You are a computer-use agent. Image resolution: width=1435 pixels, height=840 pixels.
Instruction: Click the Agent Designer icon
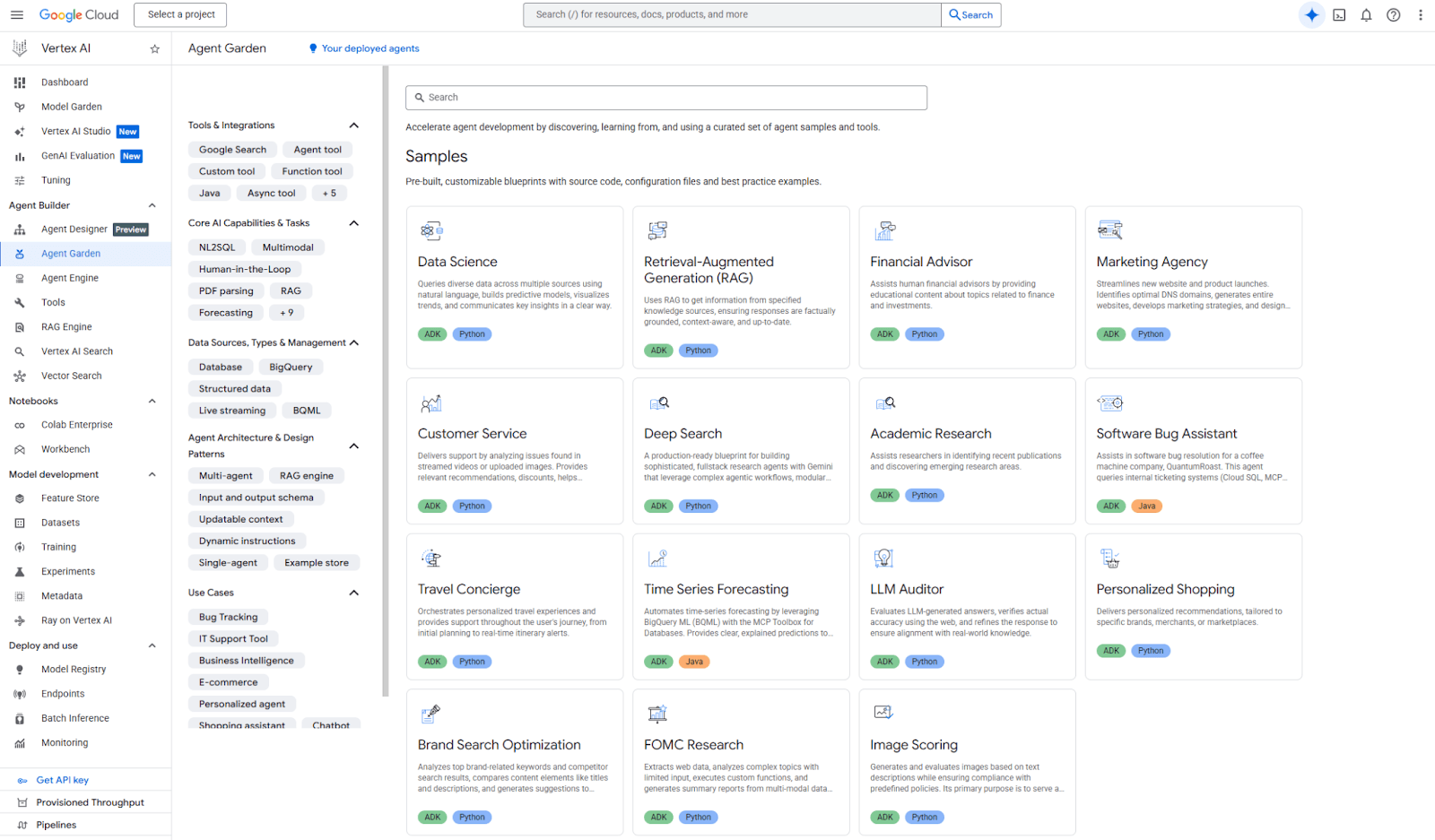coord(20,229)
